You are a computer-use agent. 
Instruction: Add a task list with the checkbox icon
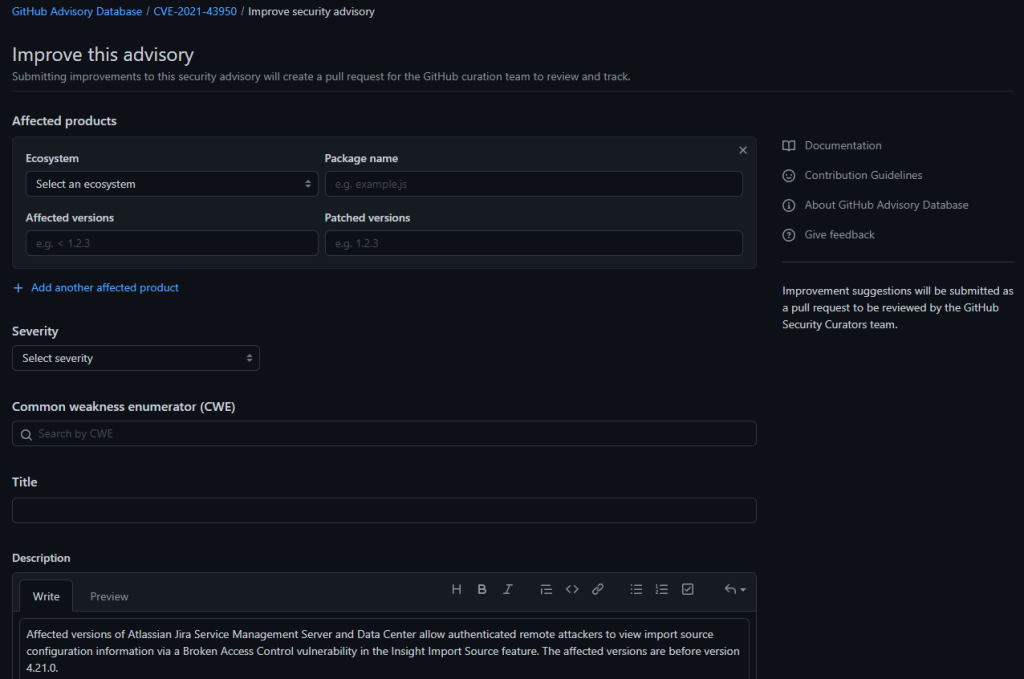[x=688, y=589]
